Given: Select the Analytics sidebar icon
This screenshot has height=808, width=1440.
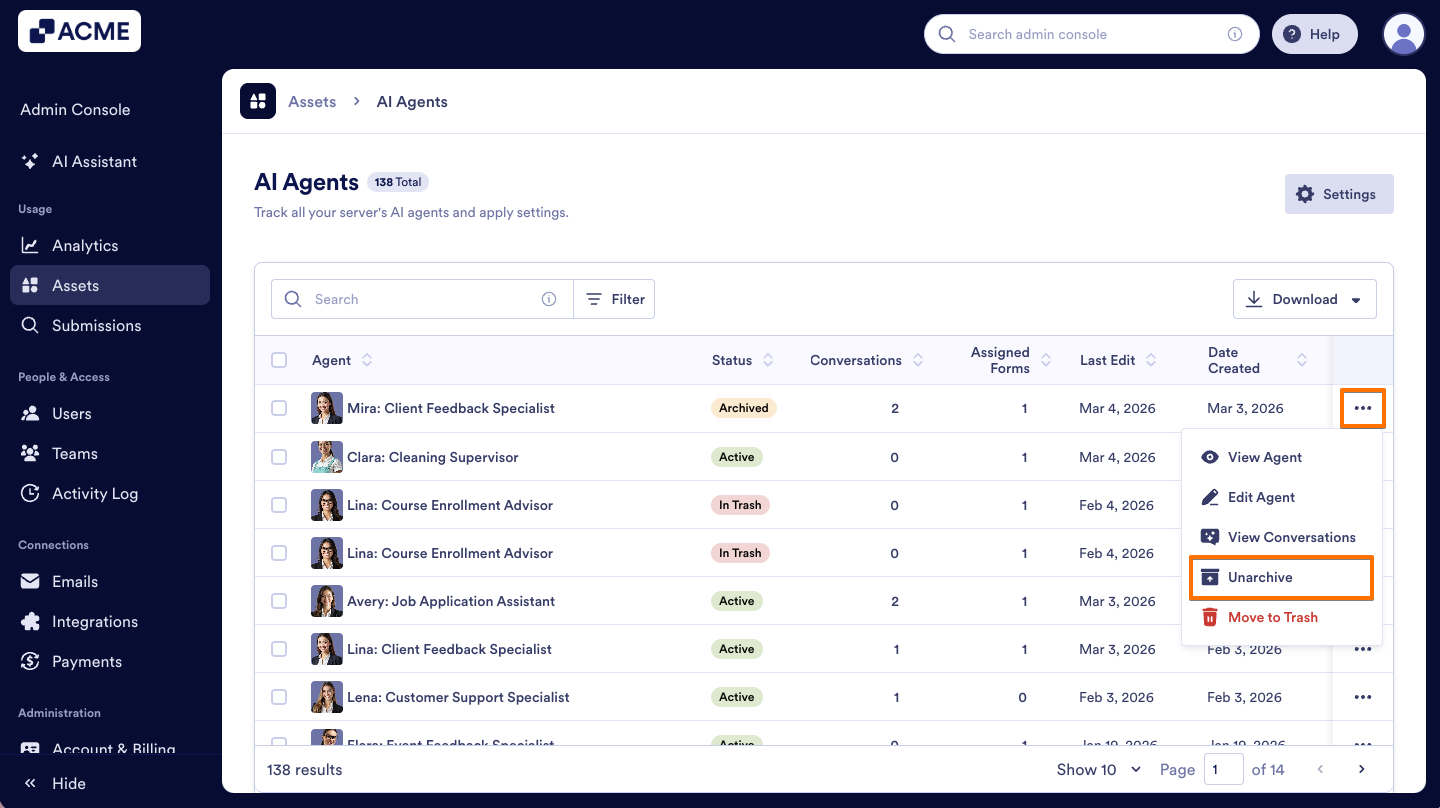Looking at the screenshot, I should tap(30, 245).
